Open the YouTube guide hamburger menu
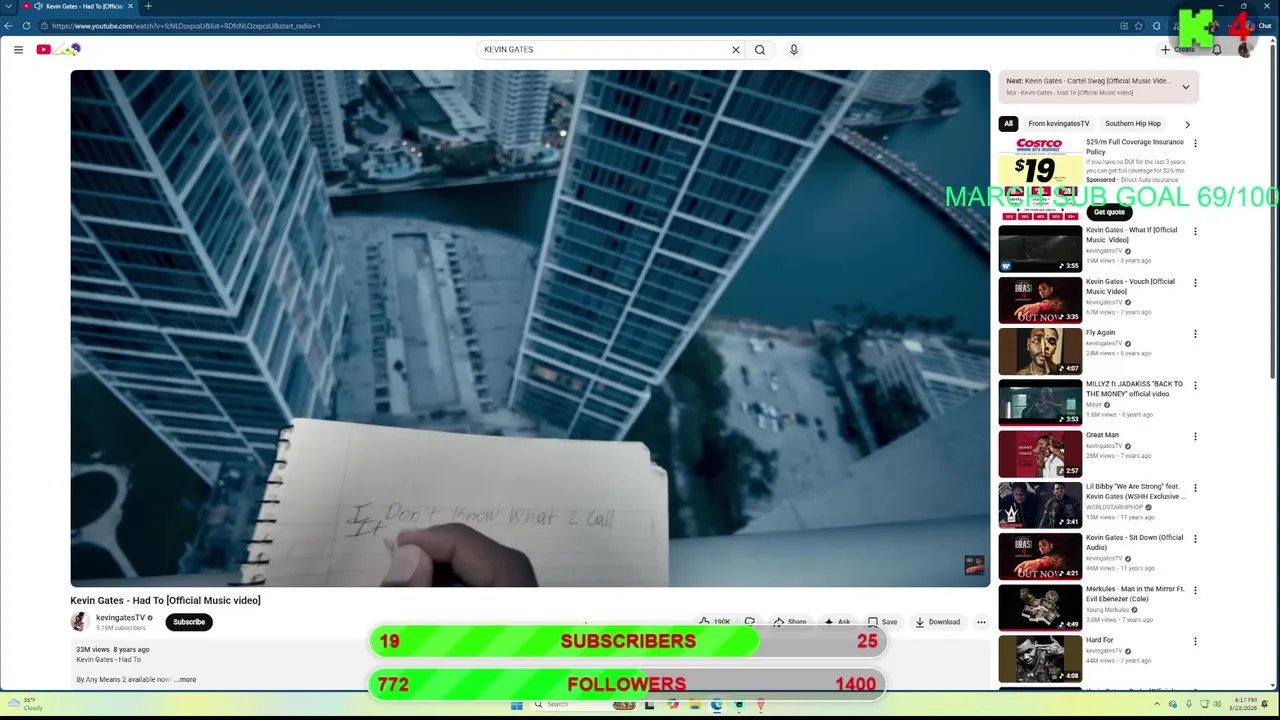 click(x=18, y=49)
